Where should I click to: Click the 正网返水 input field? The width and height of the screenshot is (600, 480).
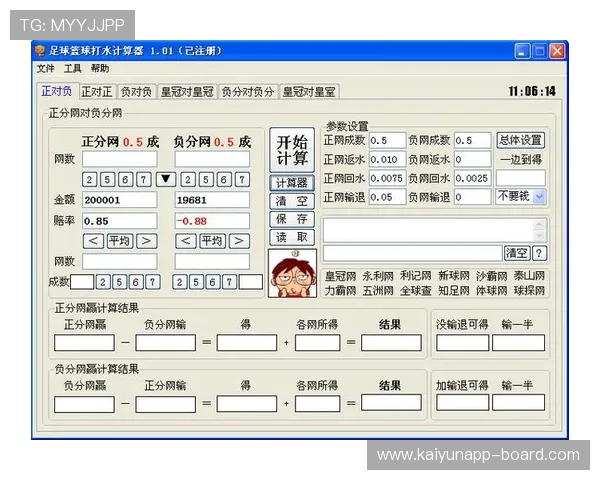pyautogui.click(x=386, y=159)
